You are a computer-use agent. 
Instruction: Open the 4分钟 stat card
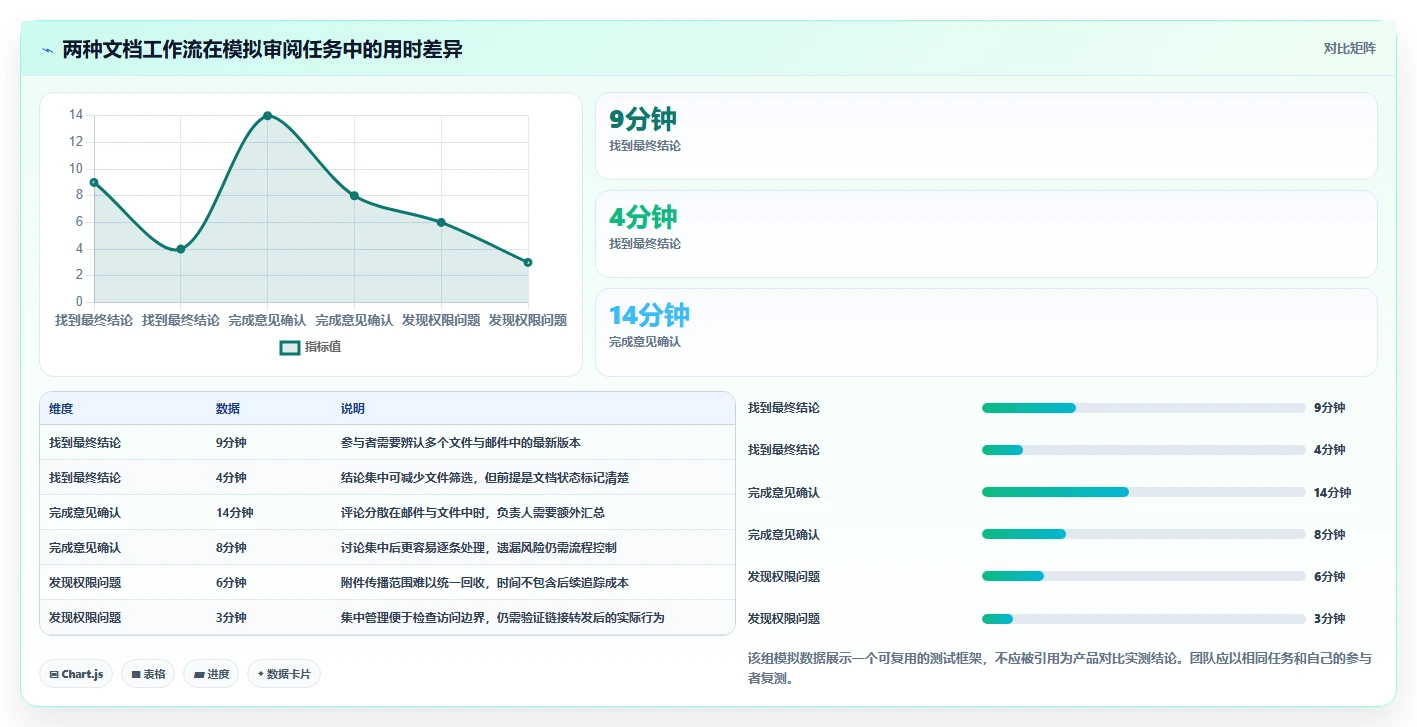point(986,234)
